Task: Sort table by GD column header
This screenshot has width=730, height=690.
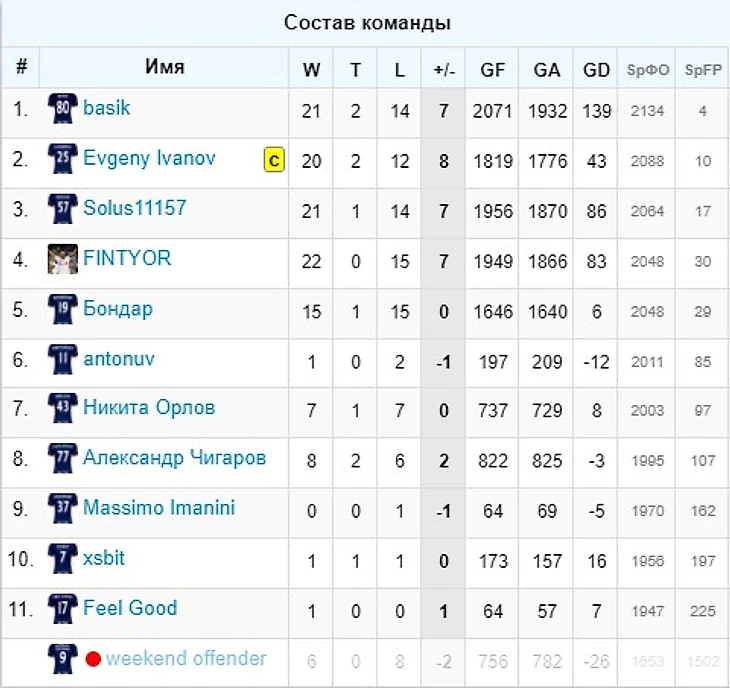Action: 596,70
